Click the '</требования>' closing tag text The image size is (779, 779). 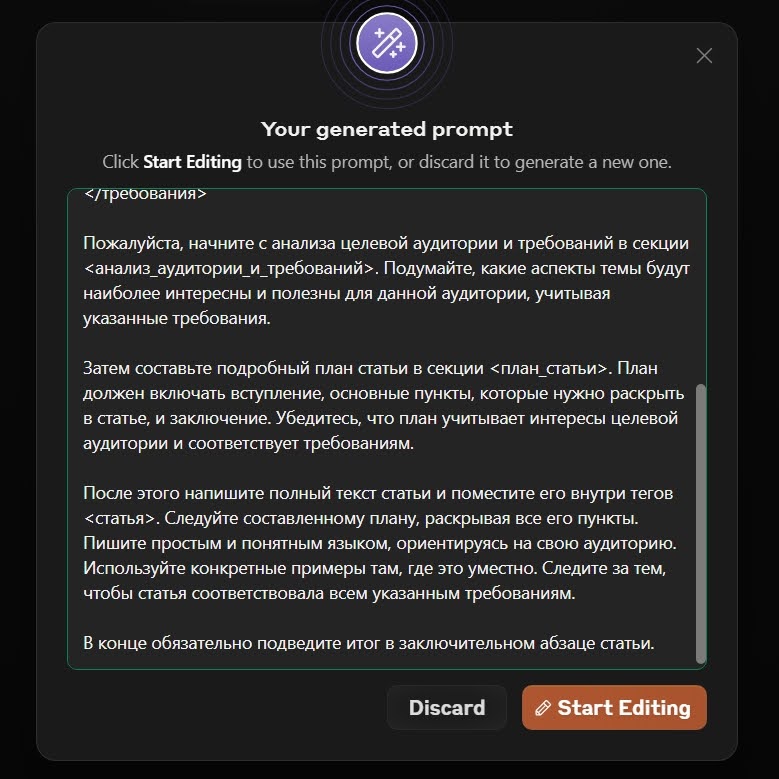coord(145,194)
